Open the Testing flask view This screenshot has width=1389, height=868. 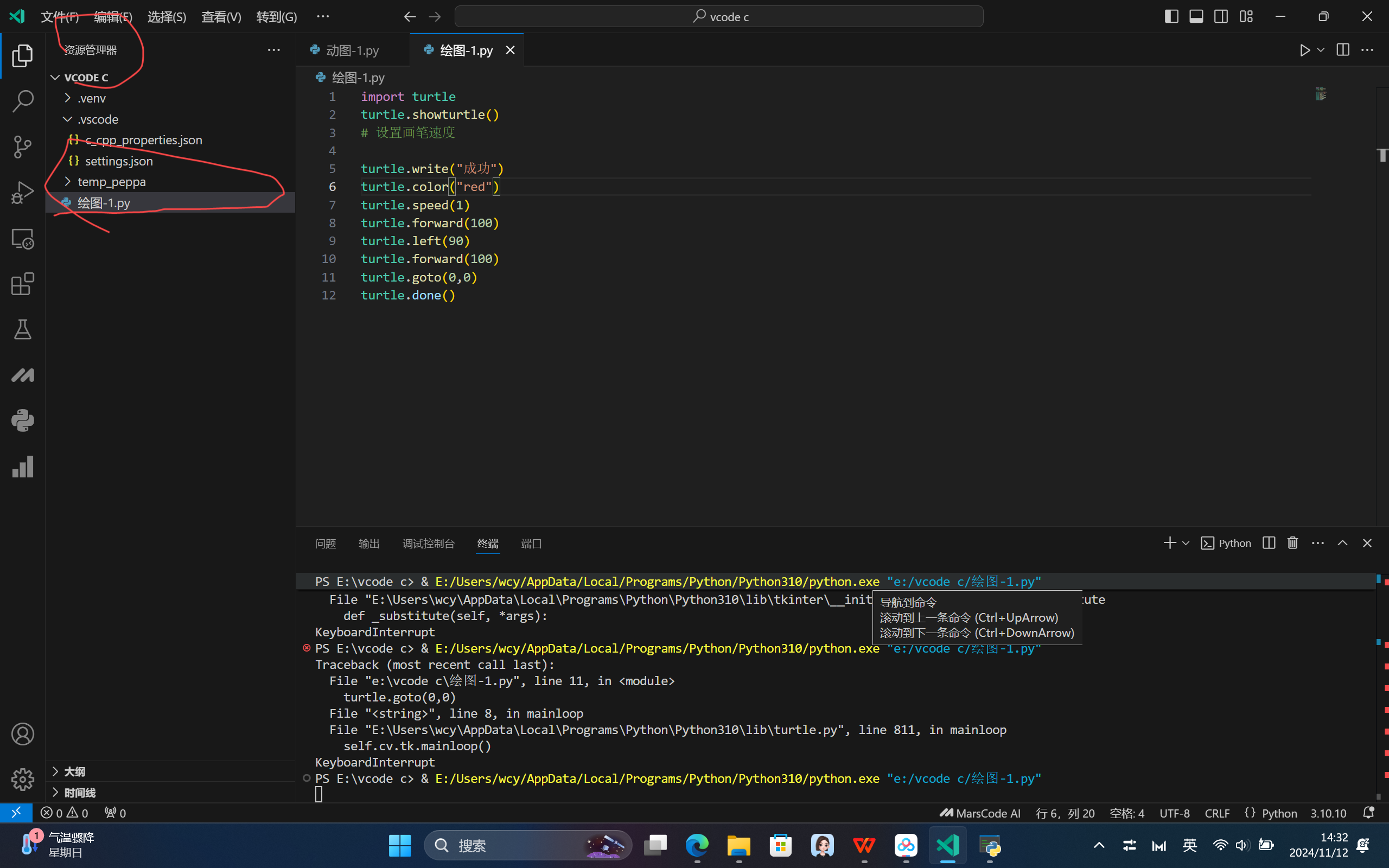pos(23,329)
